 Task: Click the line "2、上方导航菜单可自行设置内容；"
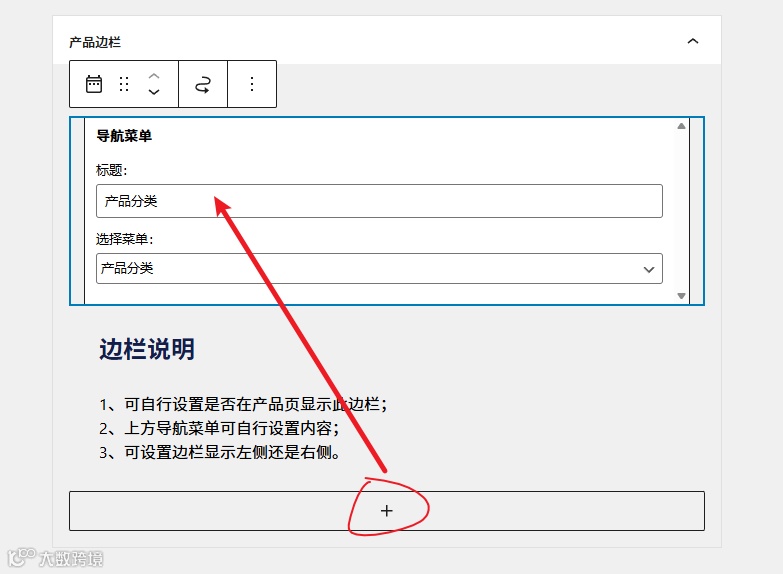click(x=220, y=428)
